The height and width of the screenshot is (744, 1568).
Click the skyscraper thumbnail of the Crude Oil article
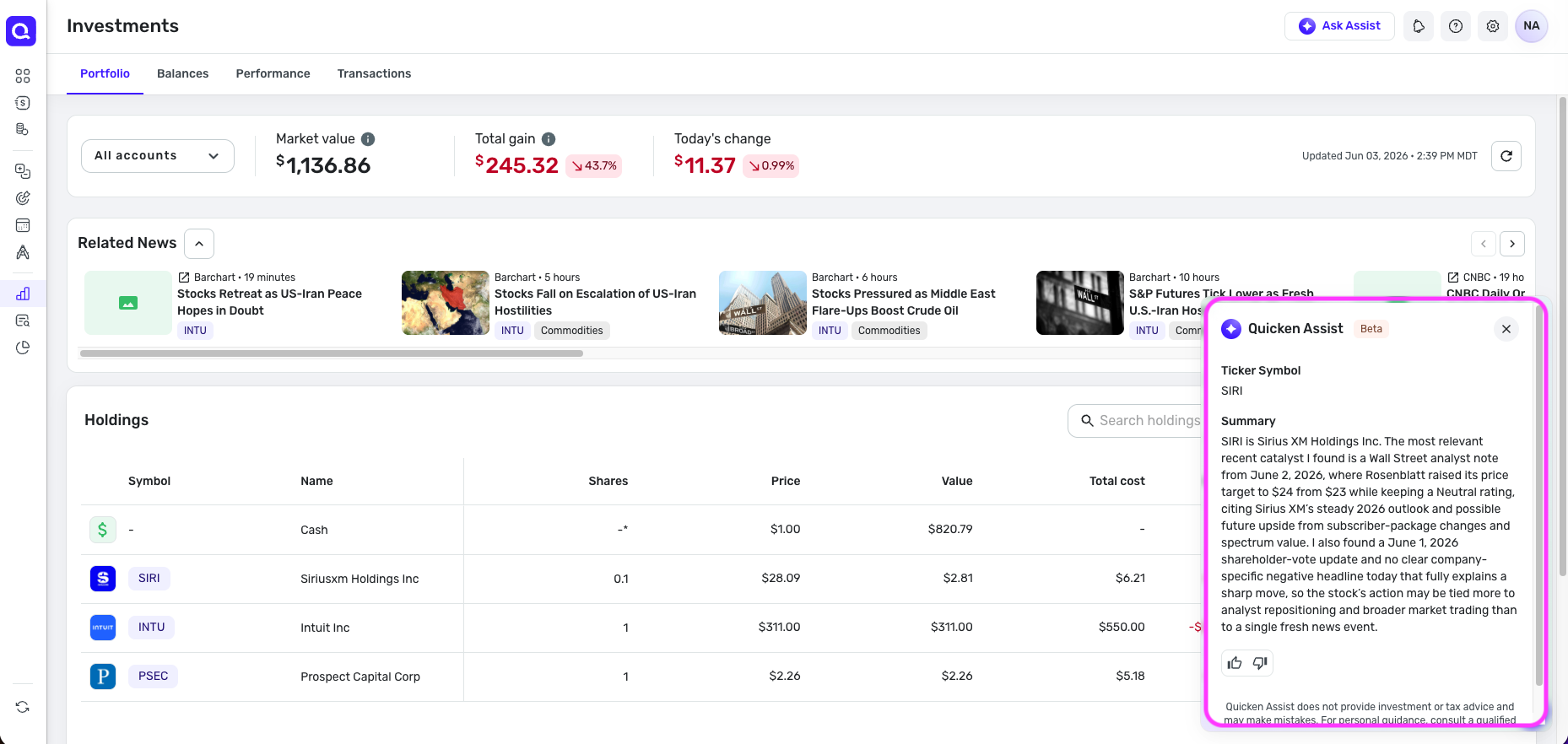[x=763, y=303]
